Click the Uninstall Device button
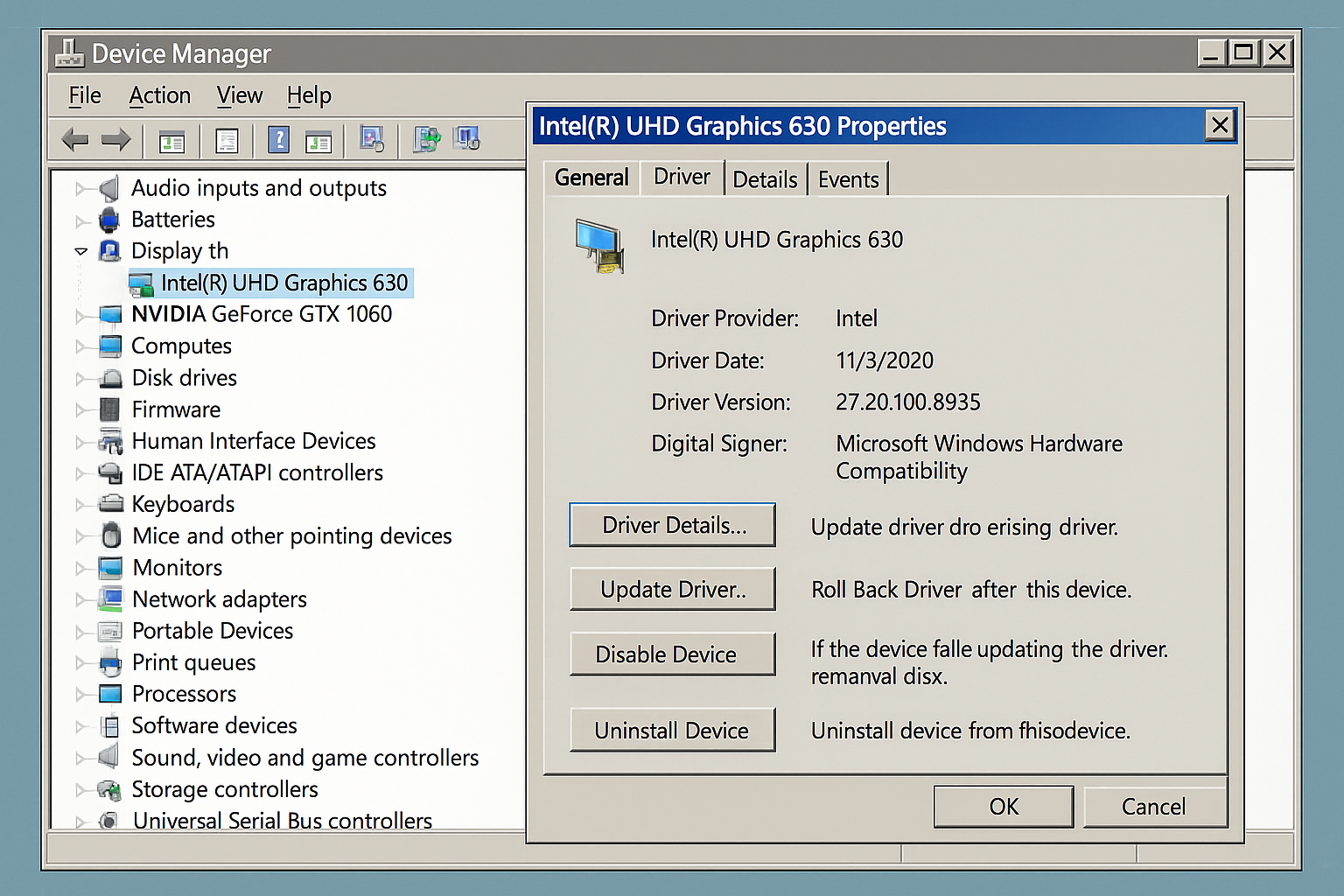This screenshot has height=896, width=1344. point(673,731)
